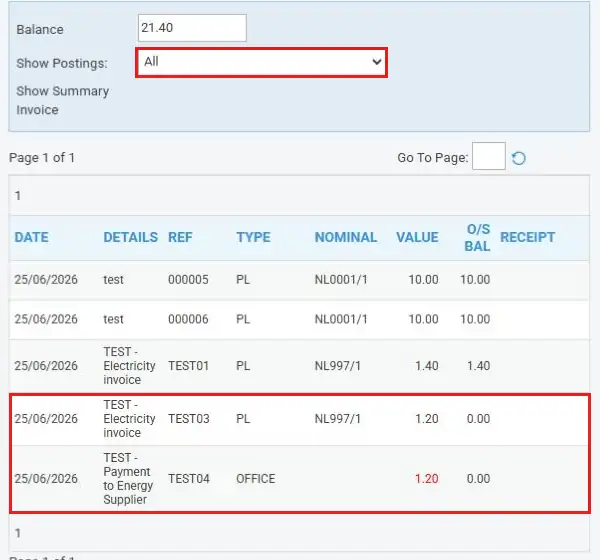
Task: Select the reference 000005 cell
Action: click(188, 280)
